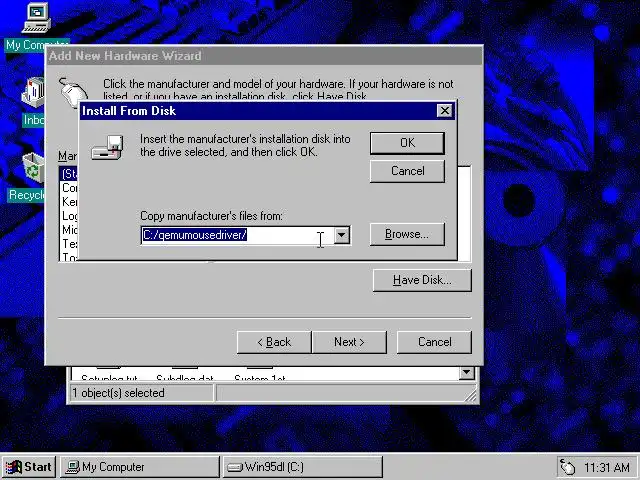
Task: Close the Install From Disk dialog
Action: tap(444, 111)
